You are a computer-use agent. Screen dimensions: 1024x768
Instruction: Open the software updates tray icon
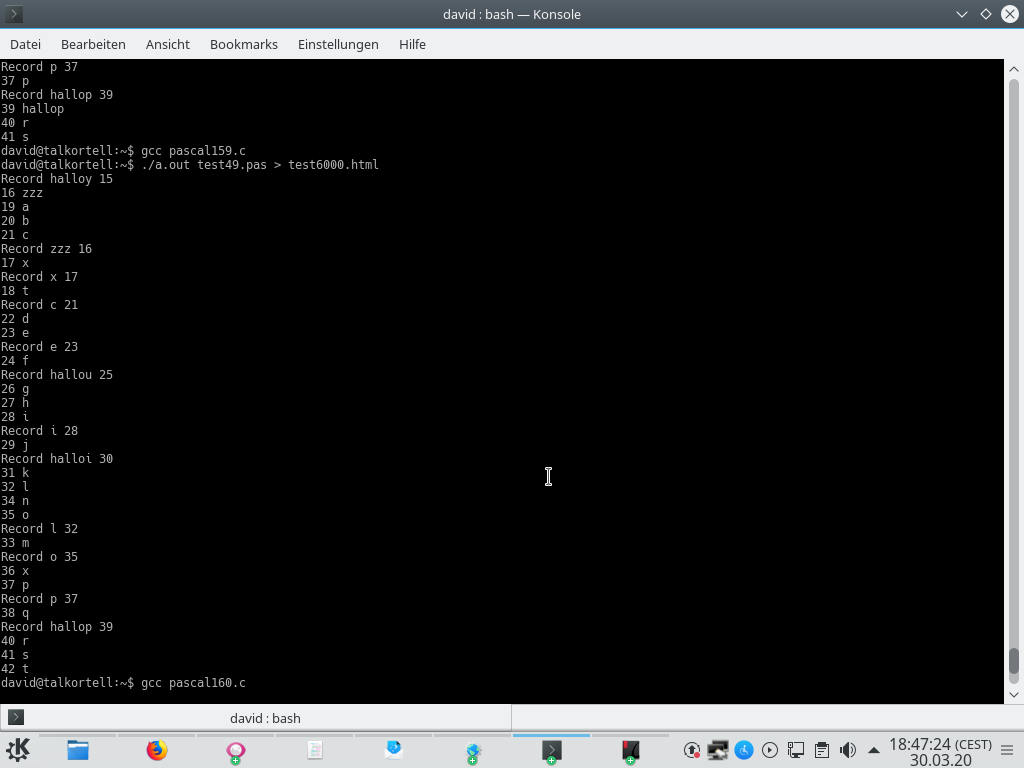[690, 750]
